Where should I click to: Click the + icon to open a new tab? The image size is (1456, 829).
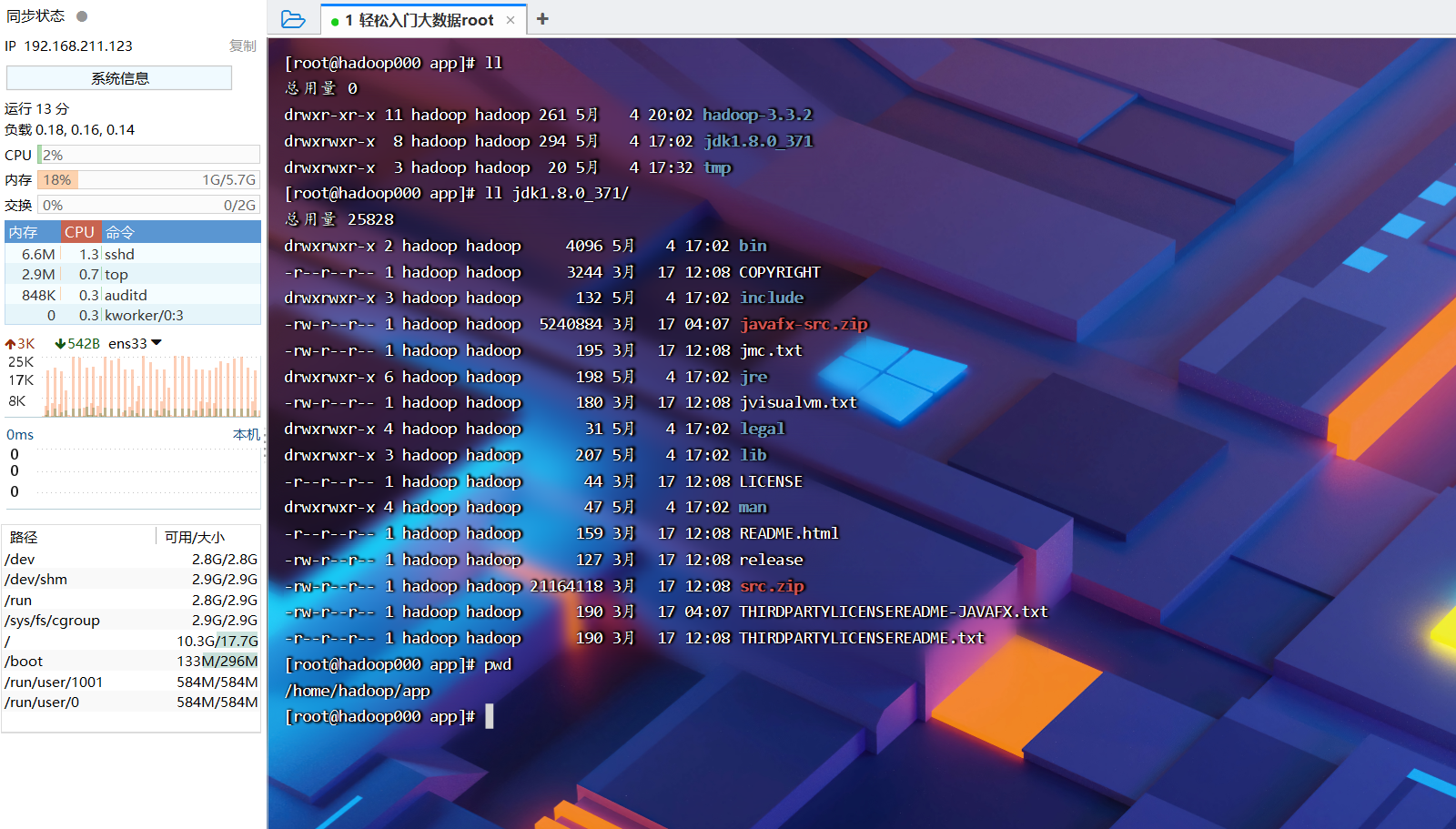[x=542, y=18]
